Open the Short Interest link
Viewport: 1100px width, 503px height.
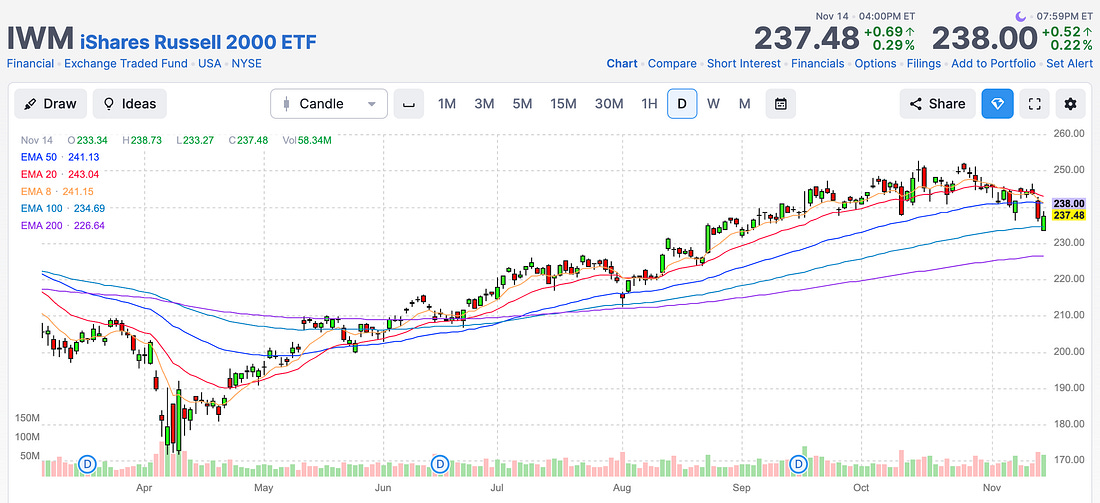(x=744, y=63)
